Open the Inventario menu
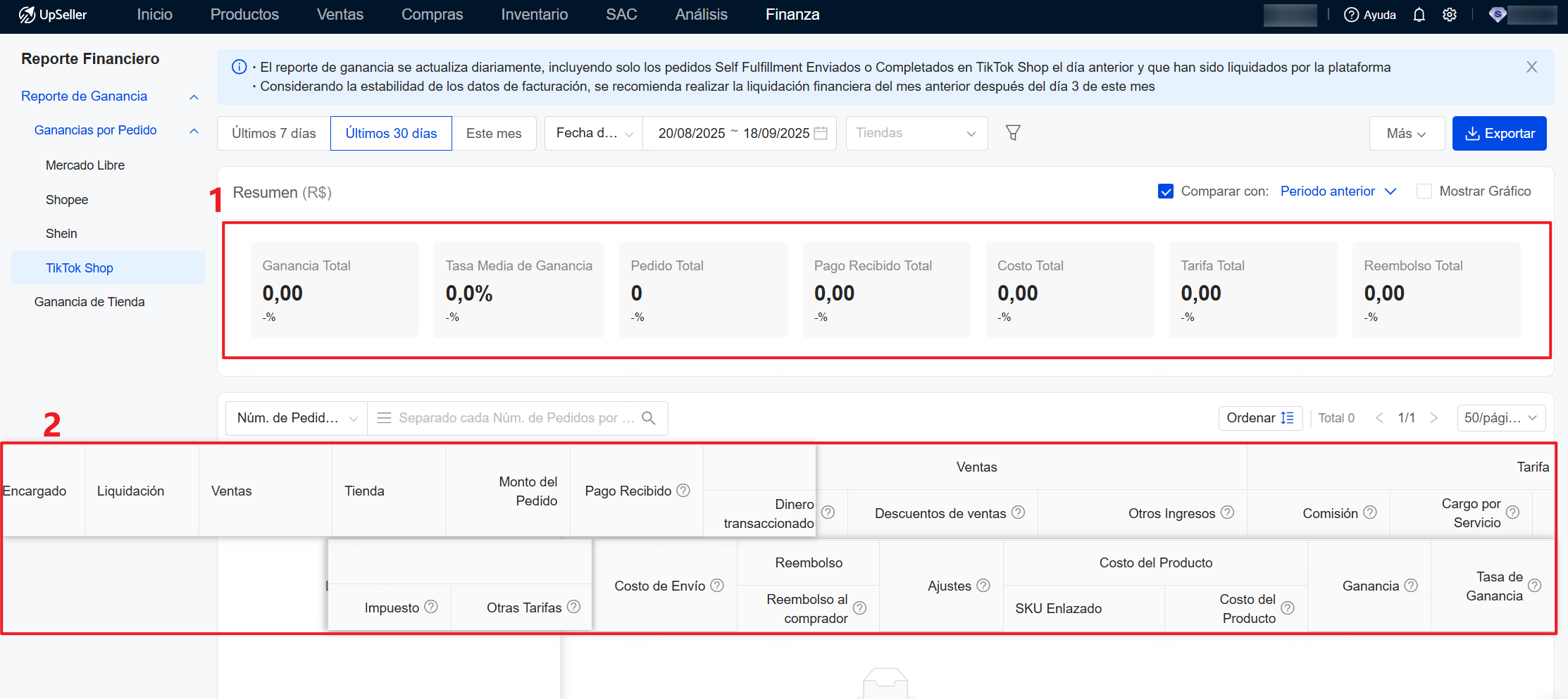This screenshot has width=1568, height=699. 534,15
